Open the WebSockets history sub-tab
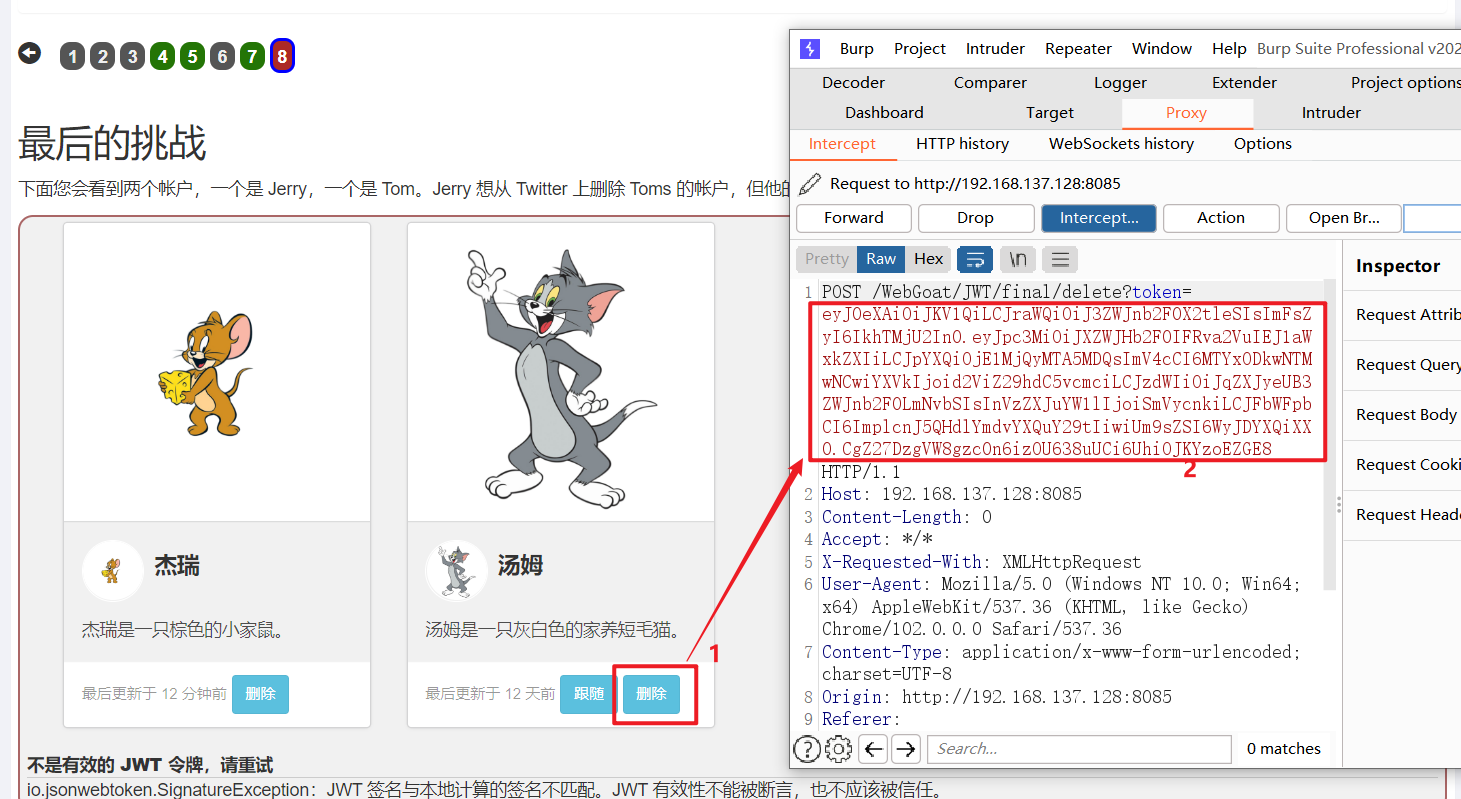The image size is (1461, 799). [x=1121, y=144]
